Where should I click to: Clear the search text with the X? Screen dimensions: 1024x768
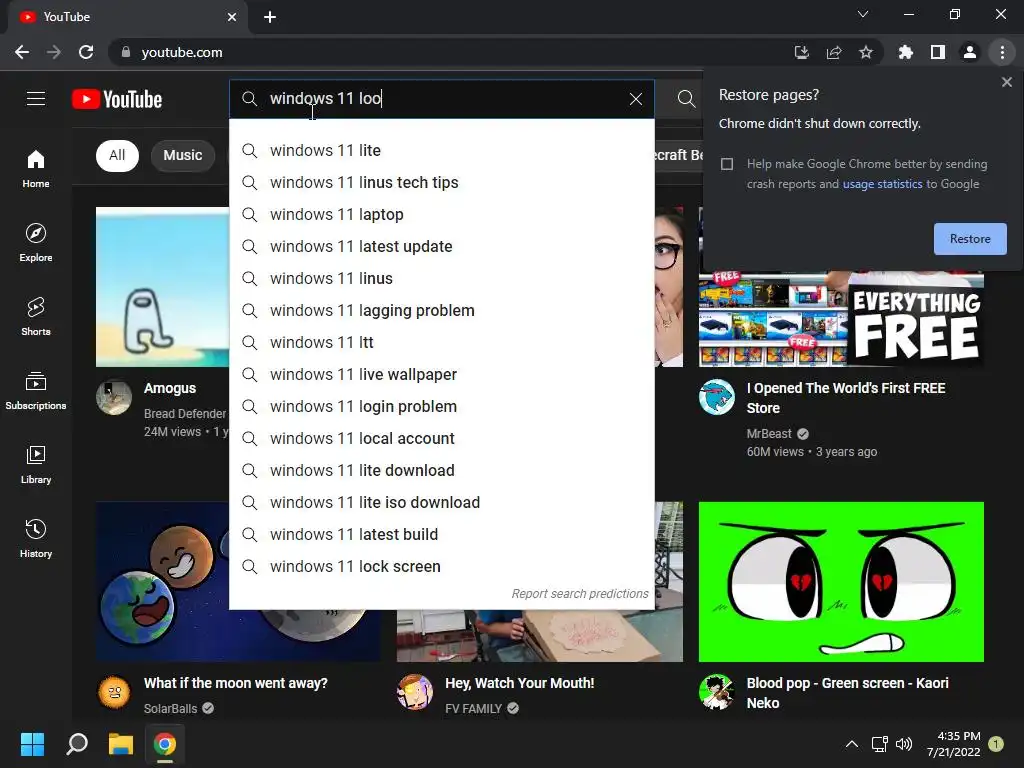635,99
